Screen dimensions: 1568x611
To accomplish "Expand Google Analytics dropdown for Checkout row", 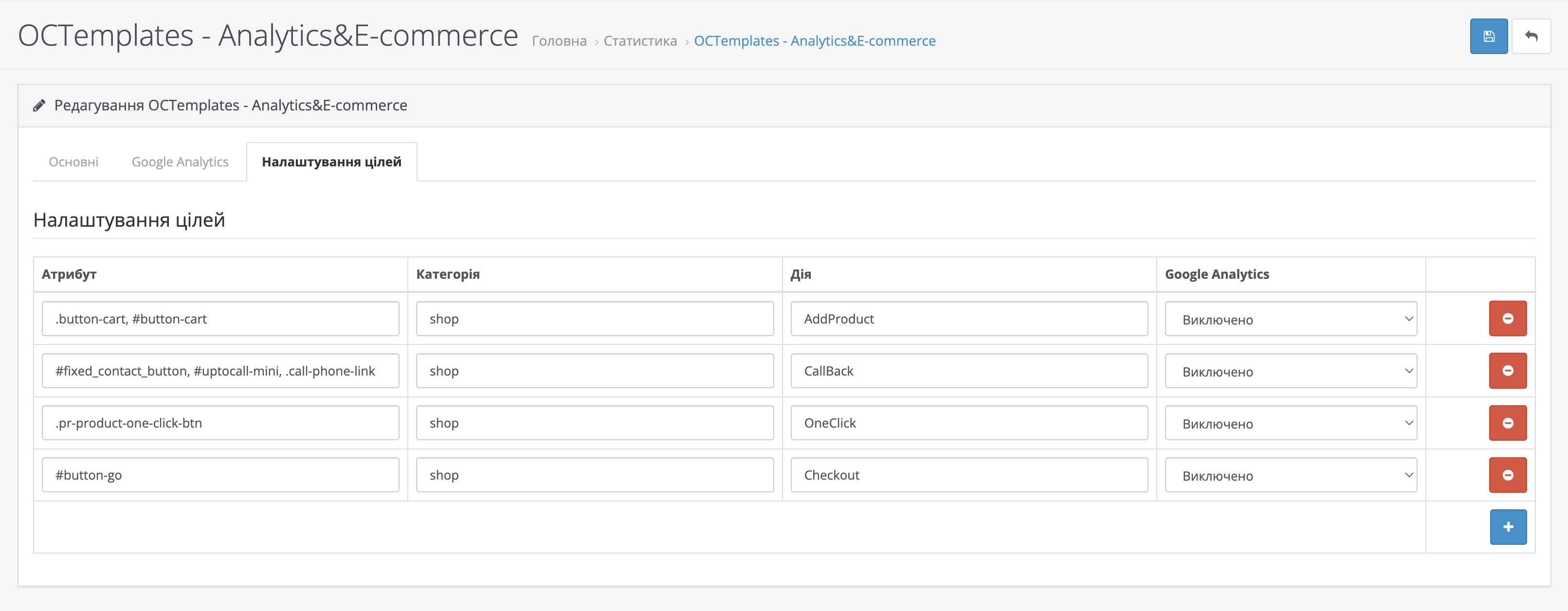I will 1291,475.
